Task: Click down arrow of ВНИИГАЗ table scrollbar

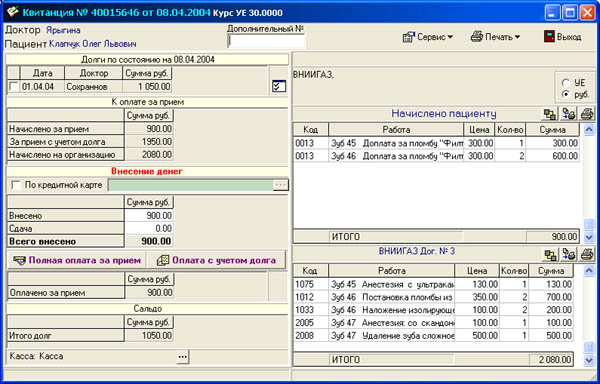Action: 589,360
